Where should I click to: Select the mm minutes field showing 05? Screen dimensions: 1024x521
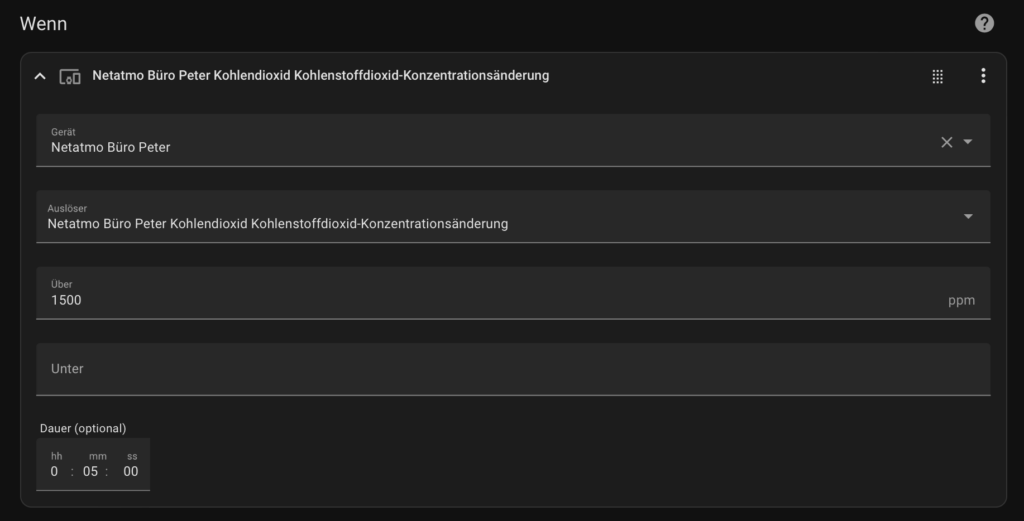(x=91, y=472)
